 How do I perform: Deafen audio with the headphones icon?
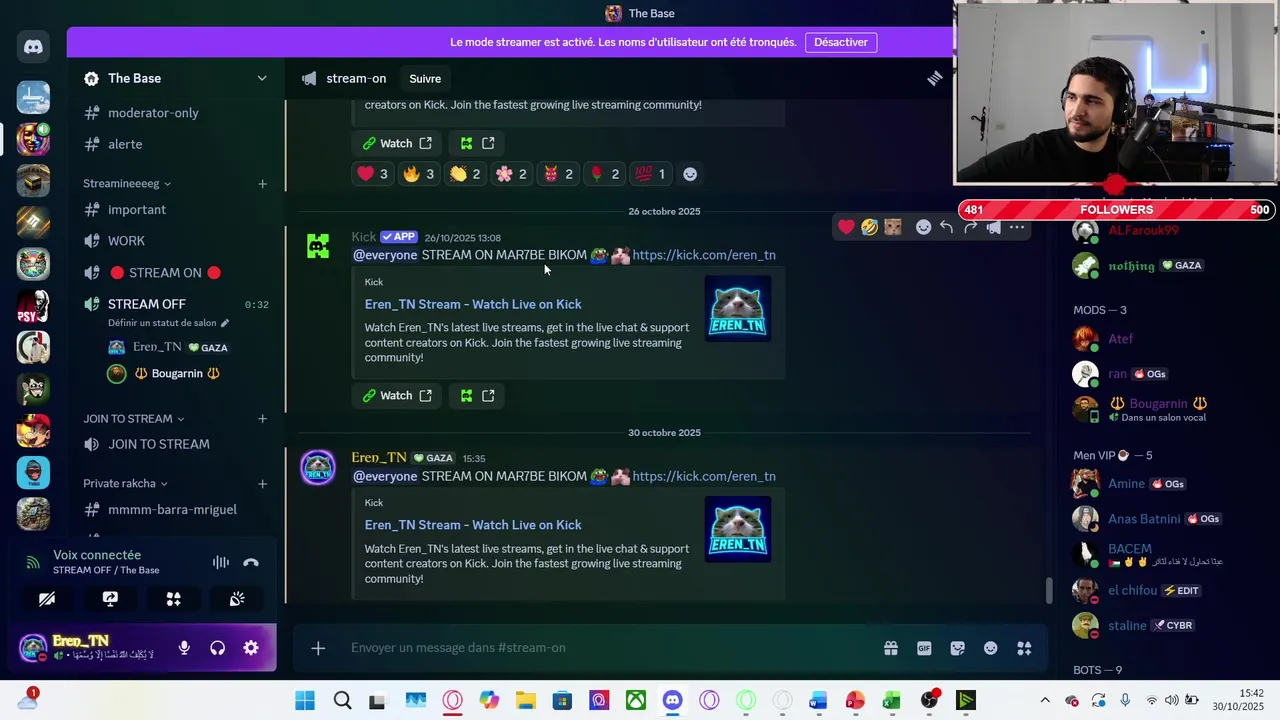217,648
